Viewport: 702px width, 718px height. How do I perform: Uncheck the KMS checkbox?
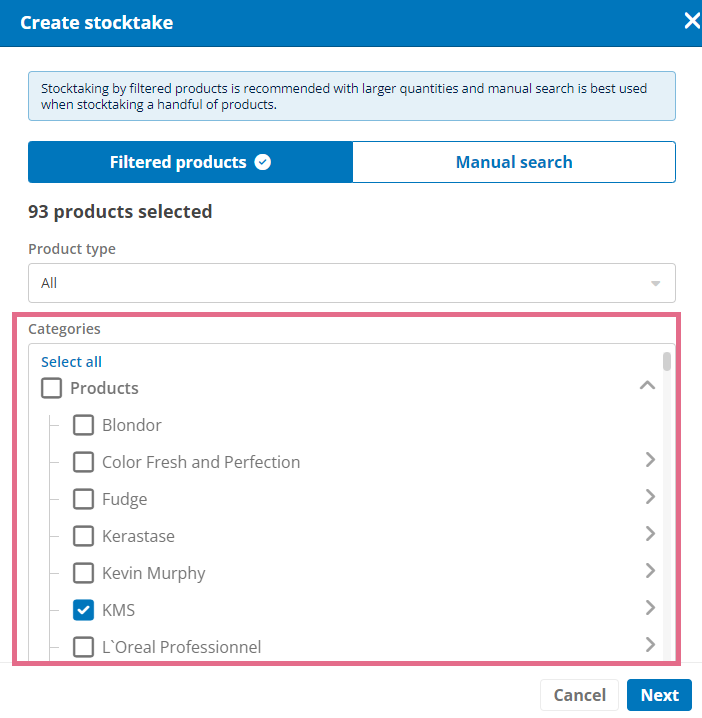tap(83, 610)
